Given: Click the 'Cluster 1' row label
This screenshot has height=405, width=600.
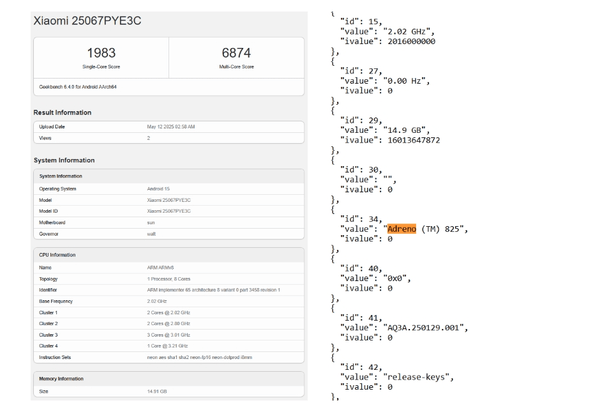Looking at the screenshot, I should [x=48, y=313].
